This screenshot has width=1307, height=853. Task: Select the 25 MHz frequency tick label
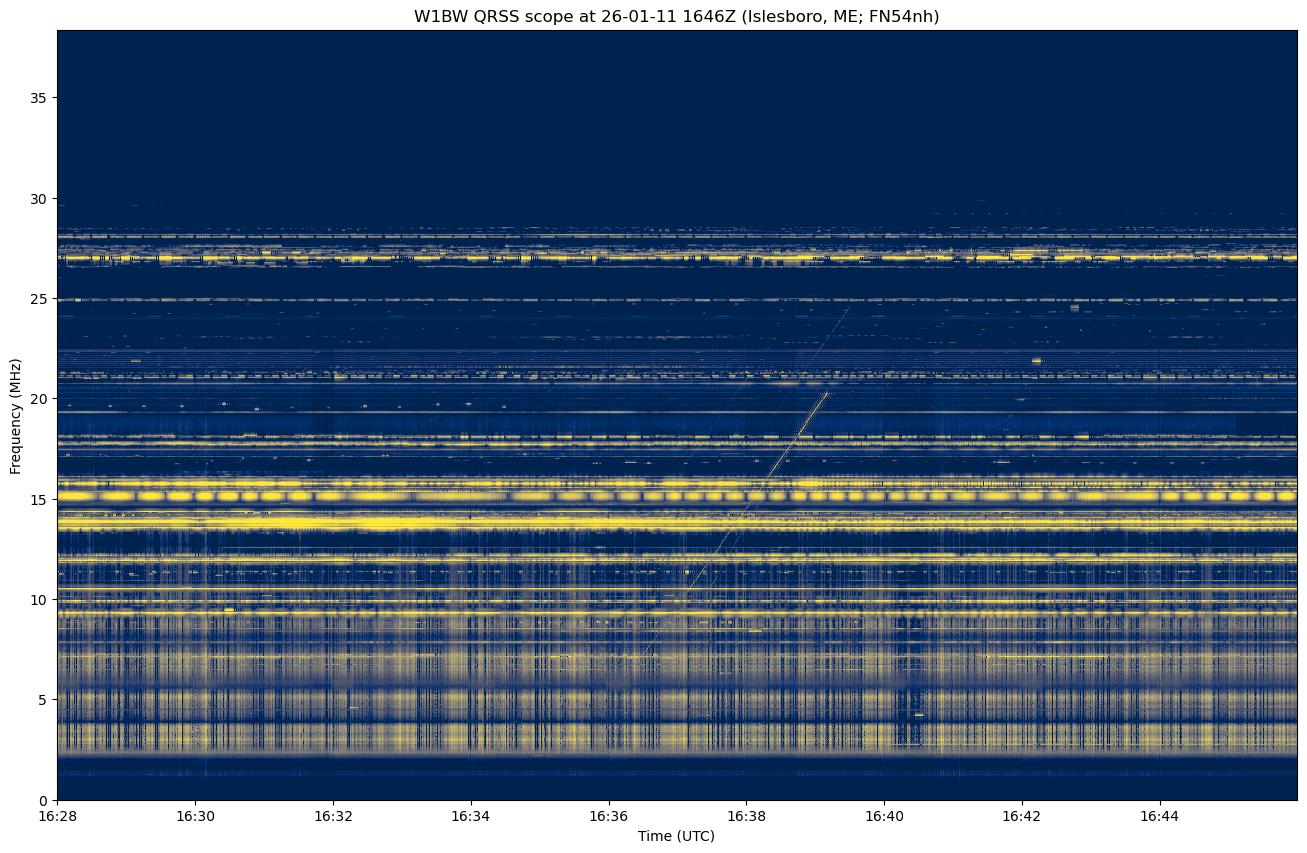point(39,299)
